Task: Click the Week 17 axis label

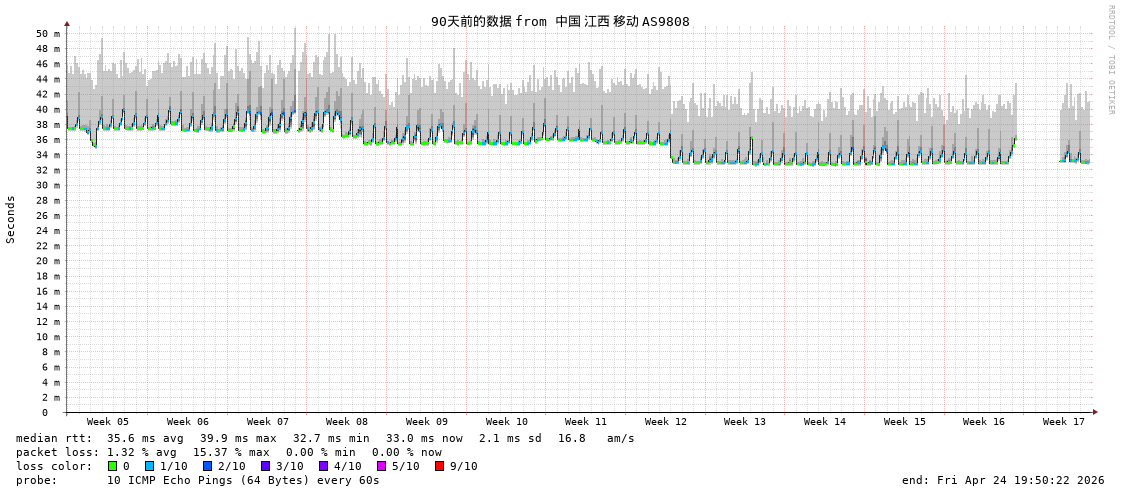Action: (1064, 422)
